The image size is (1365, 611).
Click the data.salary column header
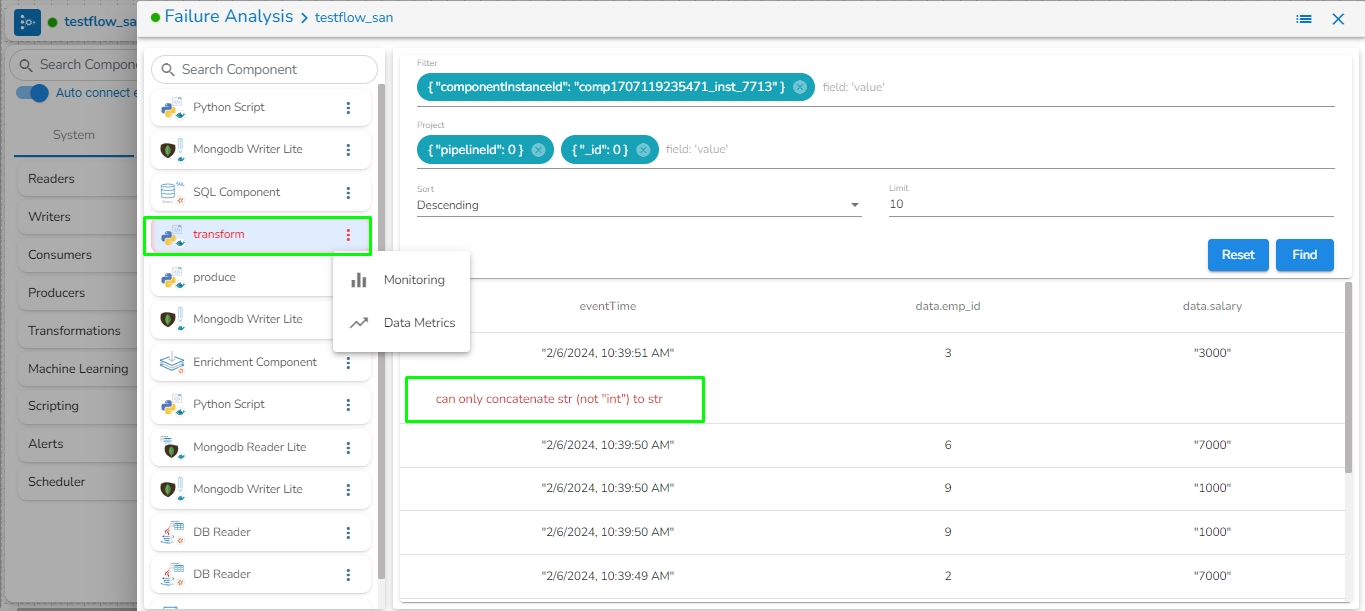(1212, 306)
